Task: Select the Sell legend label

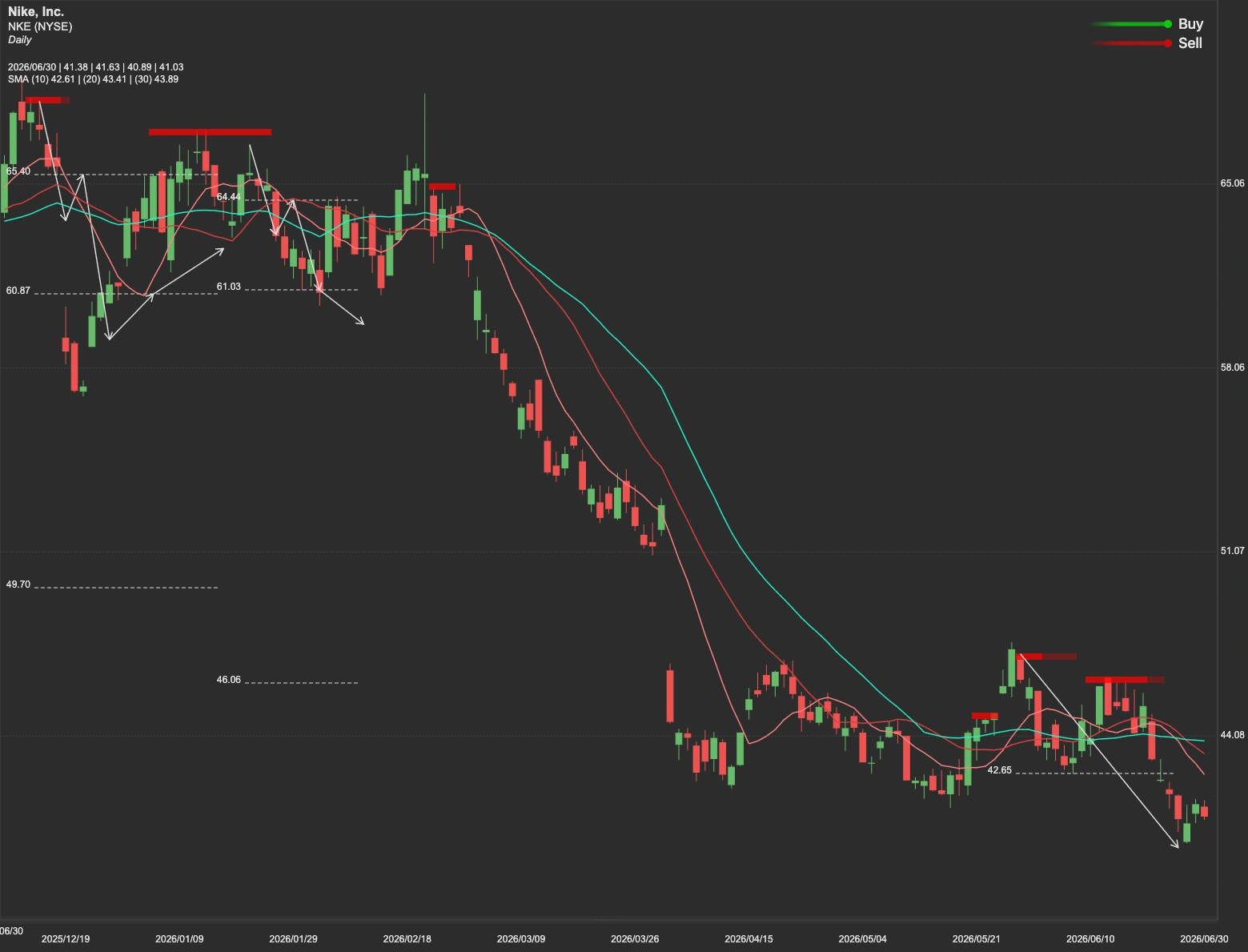Action: (x=1190, y=43)
